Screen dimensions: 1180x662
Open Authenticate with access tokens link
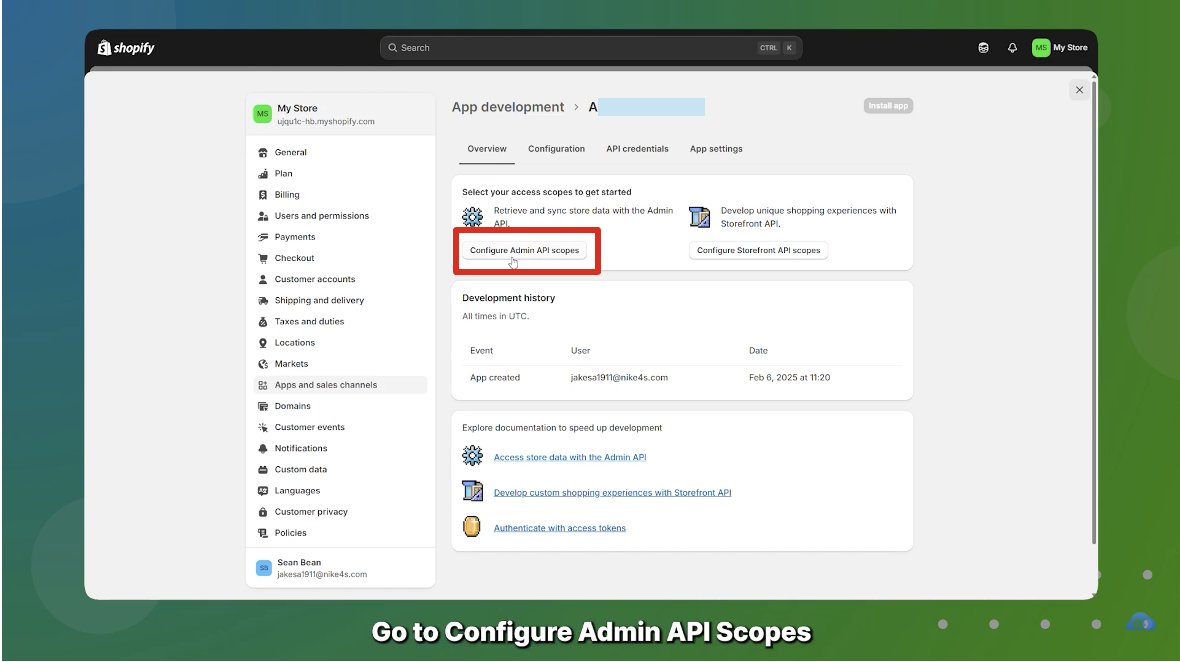pyautogui.click(x=560, y=528)
